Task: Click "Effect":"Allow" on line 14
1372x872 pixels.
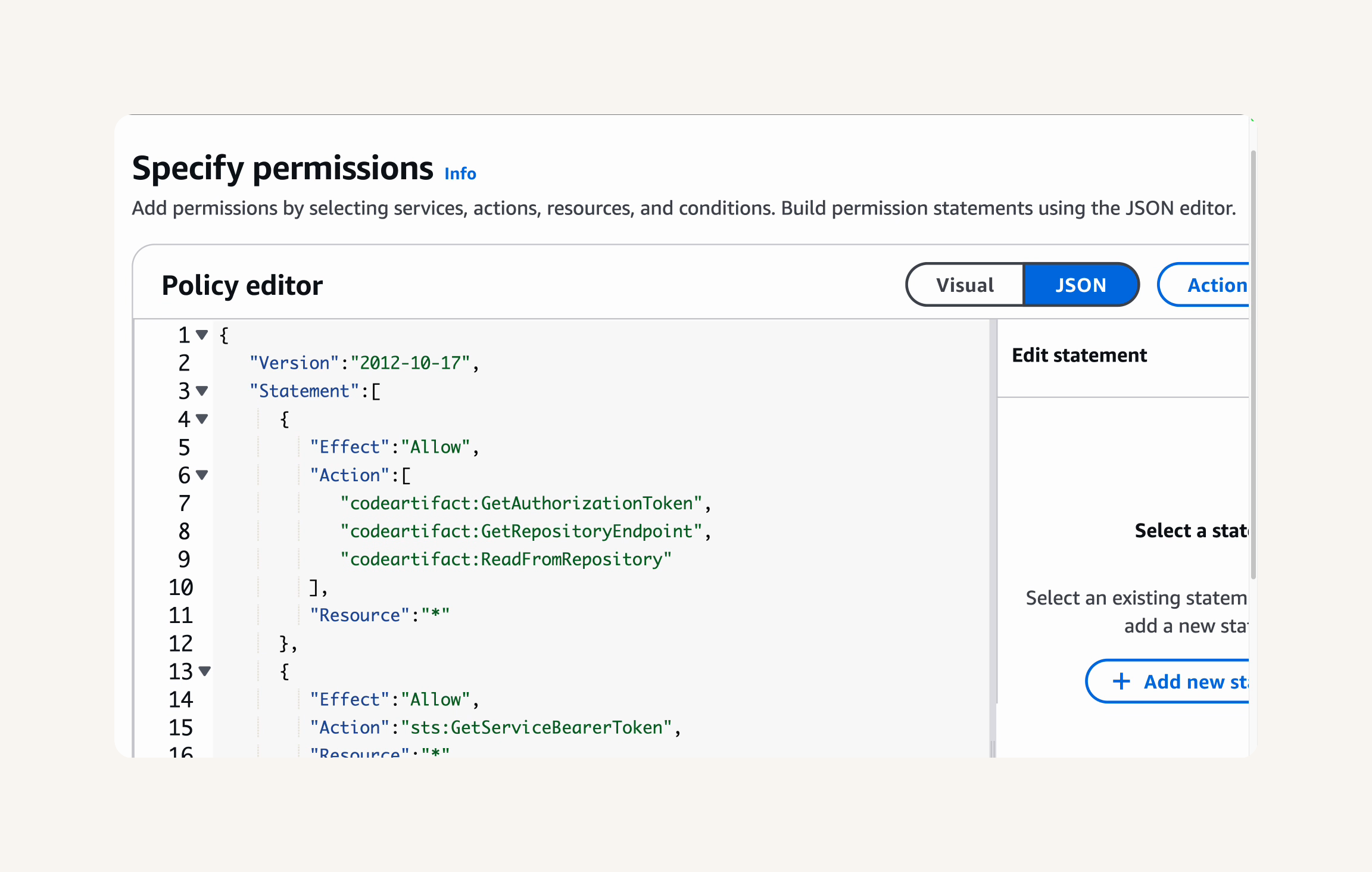Action: point(395,699)
